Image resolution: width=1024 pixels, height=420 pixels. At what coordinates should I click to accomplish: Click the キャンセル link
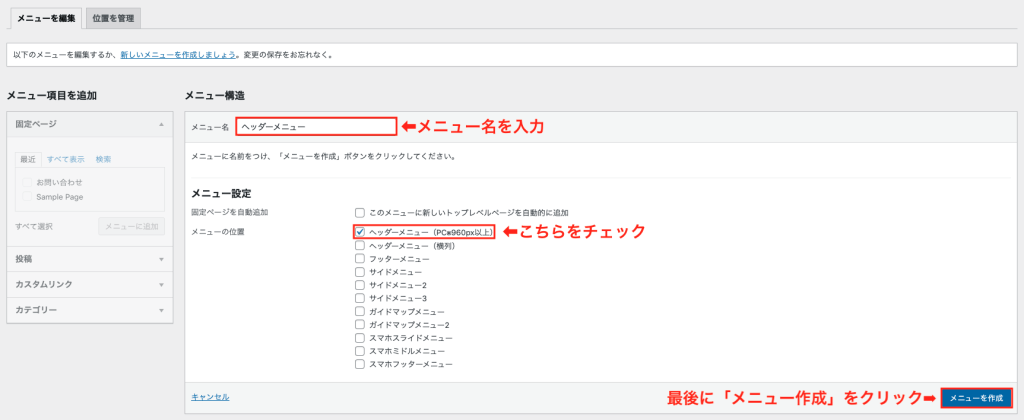pos(210,397)
